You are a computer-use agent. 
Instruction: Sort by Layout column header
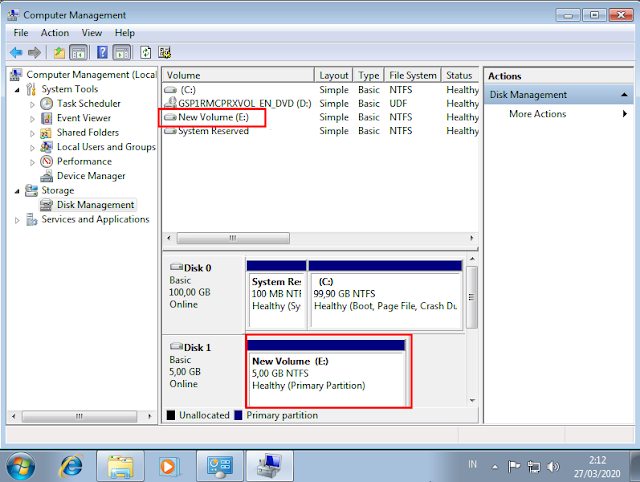(x=334, y=76)
